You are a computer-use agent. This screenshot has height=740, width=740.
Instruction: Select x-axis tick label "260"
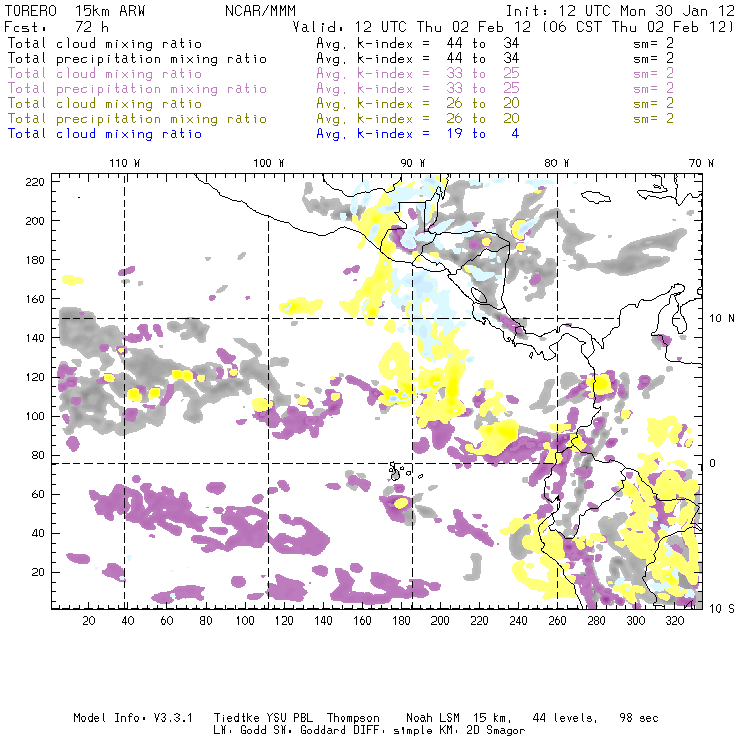click(x=557, y=621)
